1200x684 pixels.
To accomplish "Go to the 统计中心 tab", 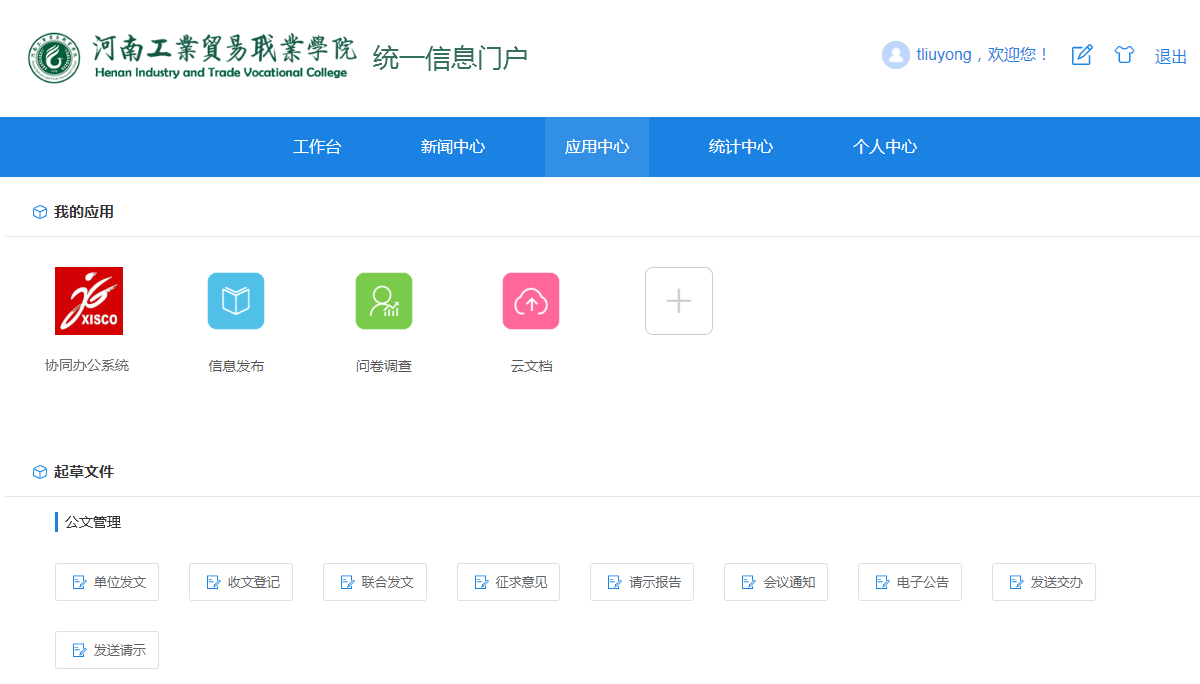I will tap(741, 147).
